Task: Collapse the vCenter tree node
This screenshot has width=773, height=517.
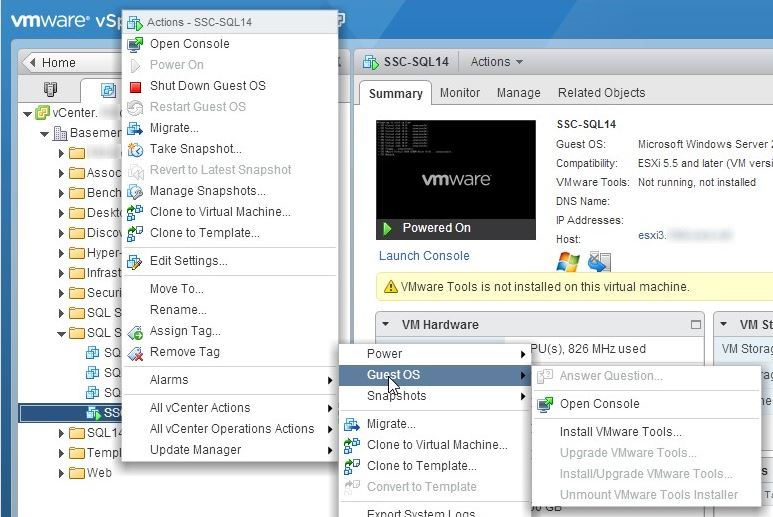Action: (x=28, y=114)
